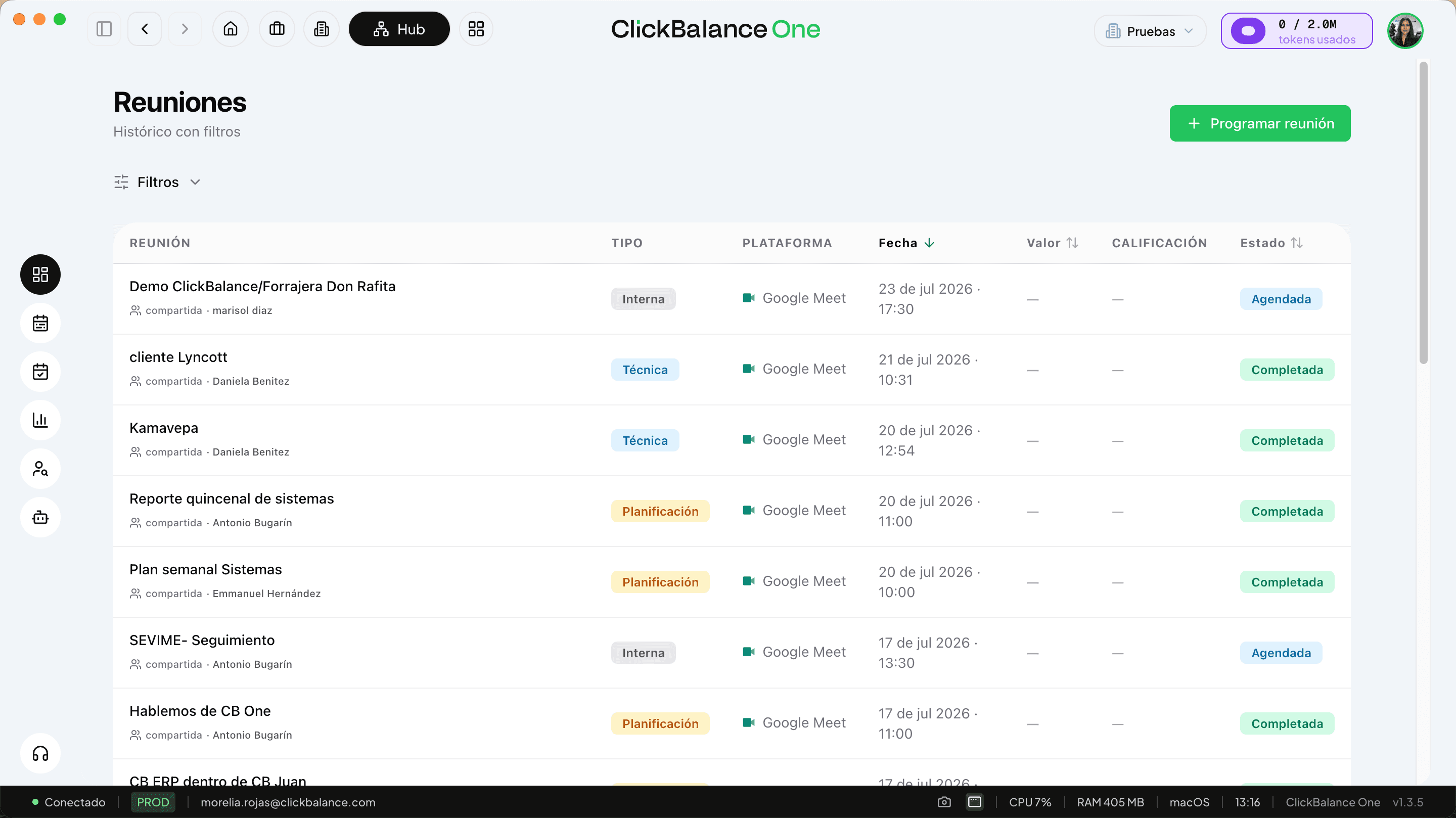Expand the Filtros section

pos(157,182)
